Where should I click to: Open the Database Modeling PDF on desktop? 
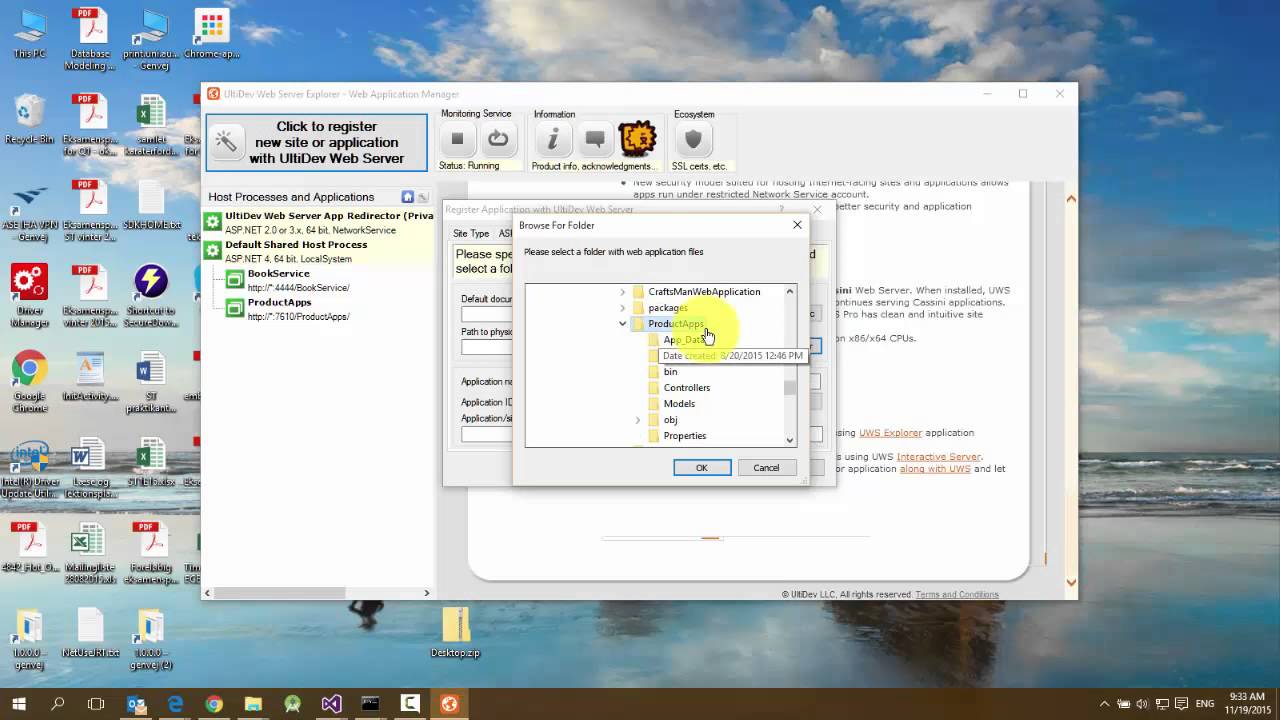pos(90,40)
